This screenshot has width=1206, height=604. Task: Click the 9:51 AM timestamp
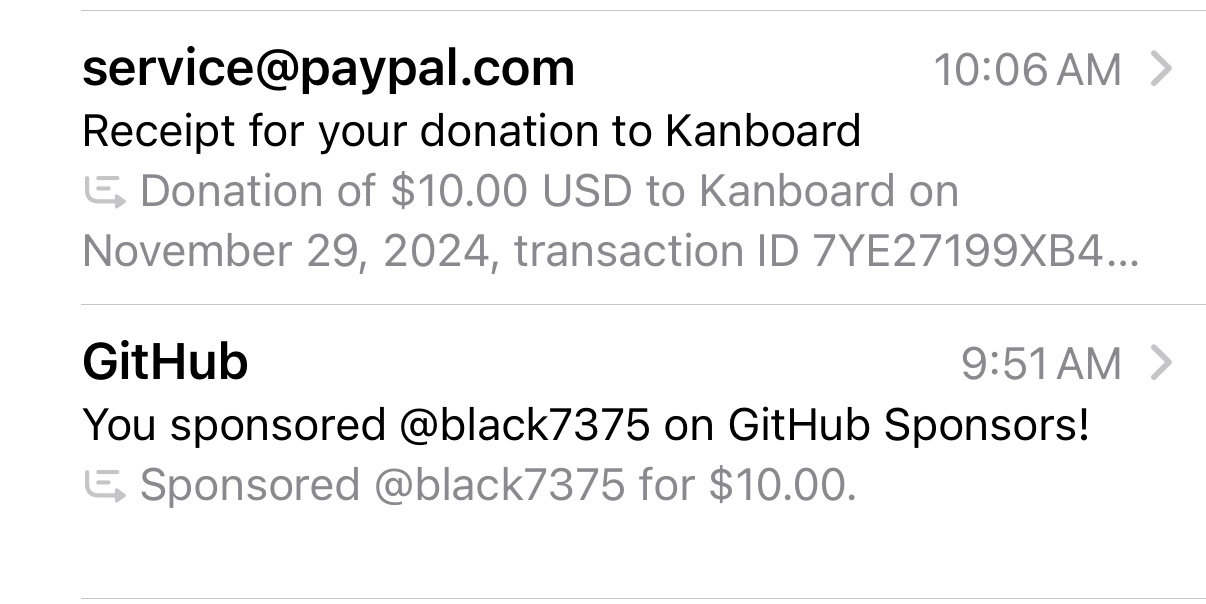(x=1040, y=364)
